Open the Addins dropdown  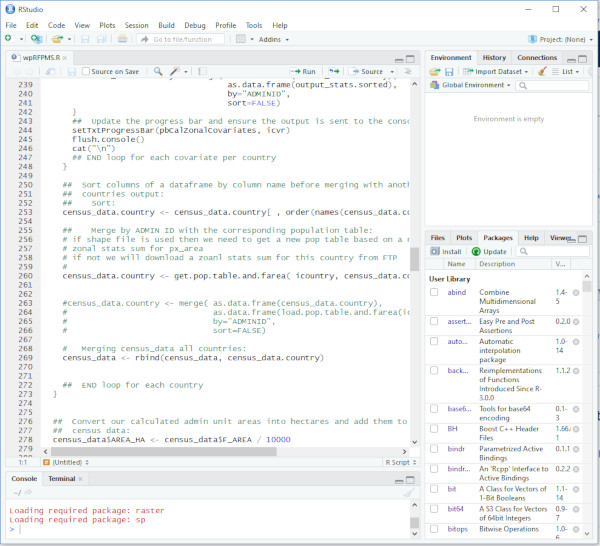pos(274,39)
